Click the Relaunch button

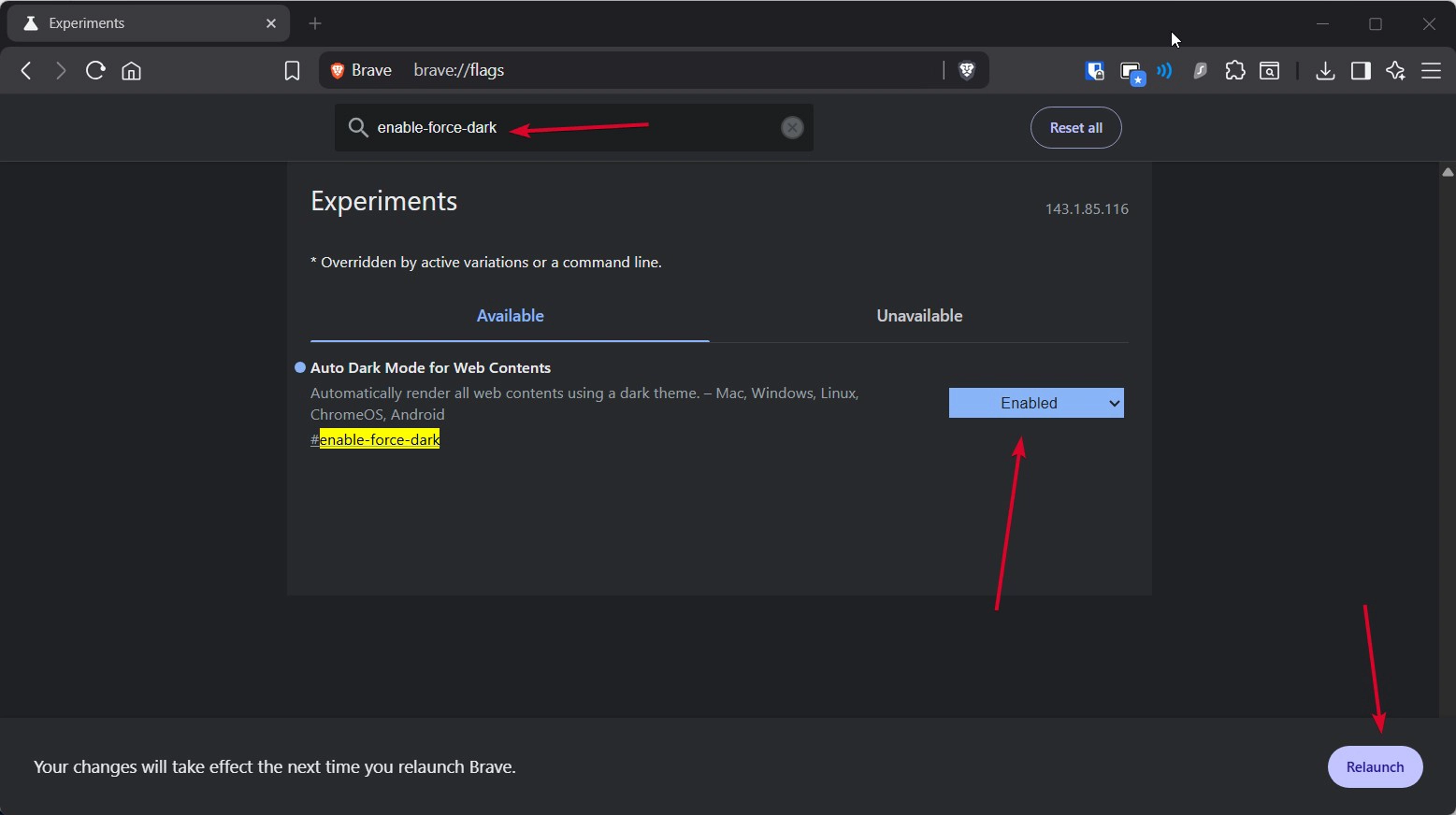(1375, 766)
